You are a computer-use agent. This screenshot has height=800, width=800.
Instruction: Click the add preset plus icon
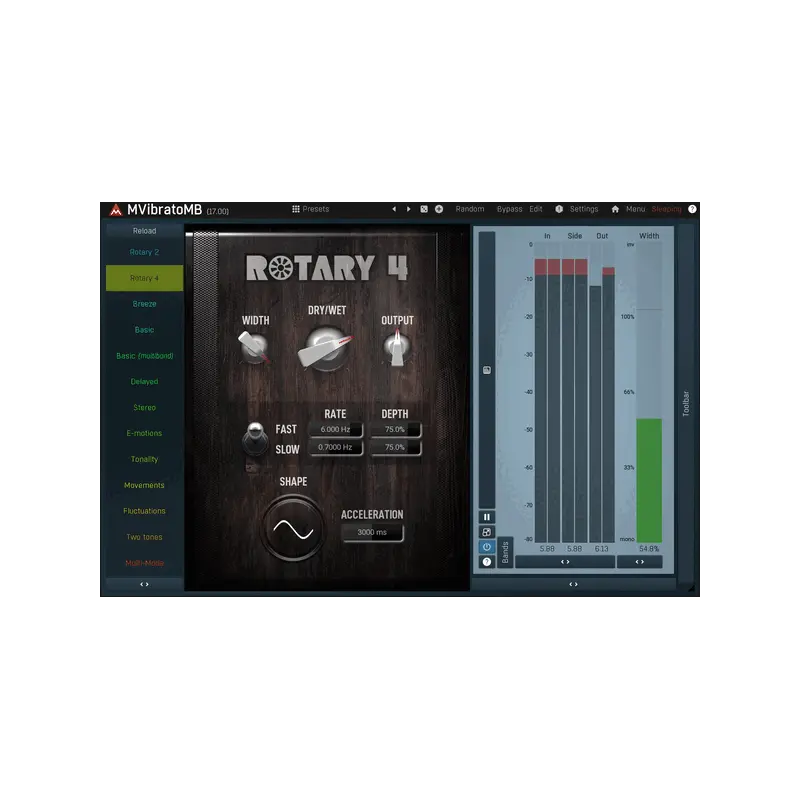[x=439, y=209]
